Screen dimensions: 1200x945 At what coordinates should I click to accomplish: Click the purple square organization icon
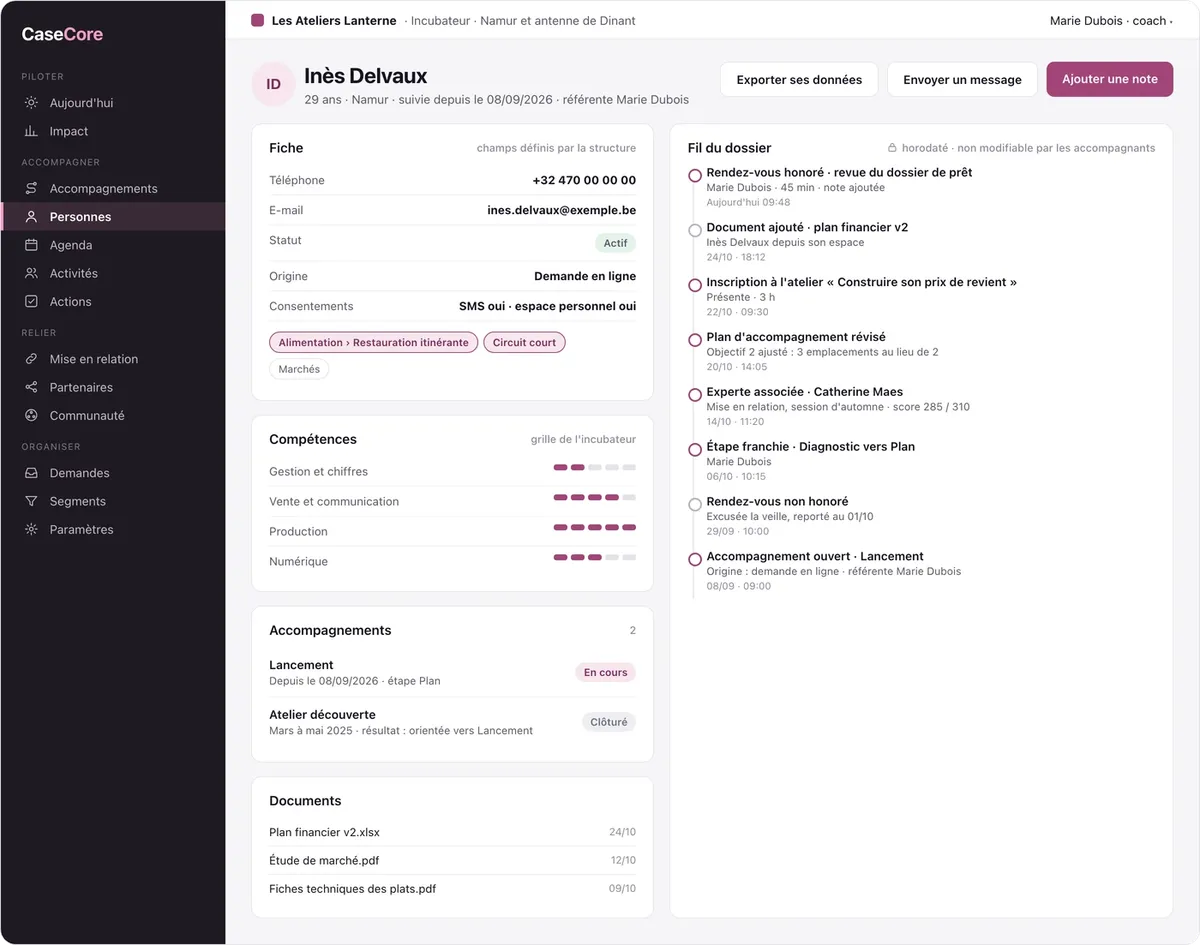(257, 20)
